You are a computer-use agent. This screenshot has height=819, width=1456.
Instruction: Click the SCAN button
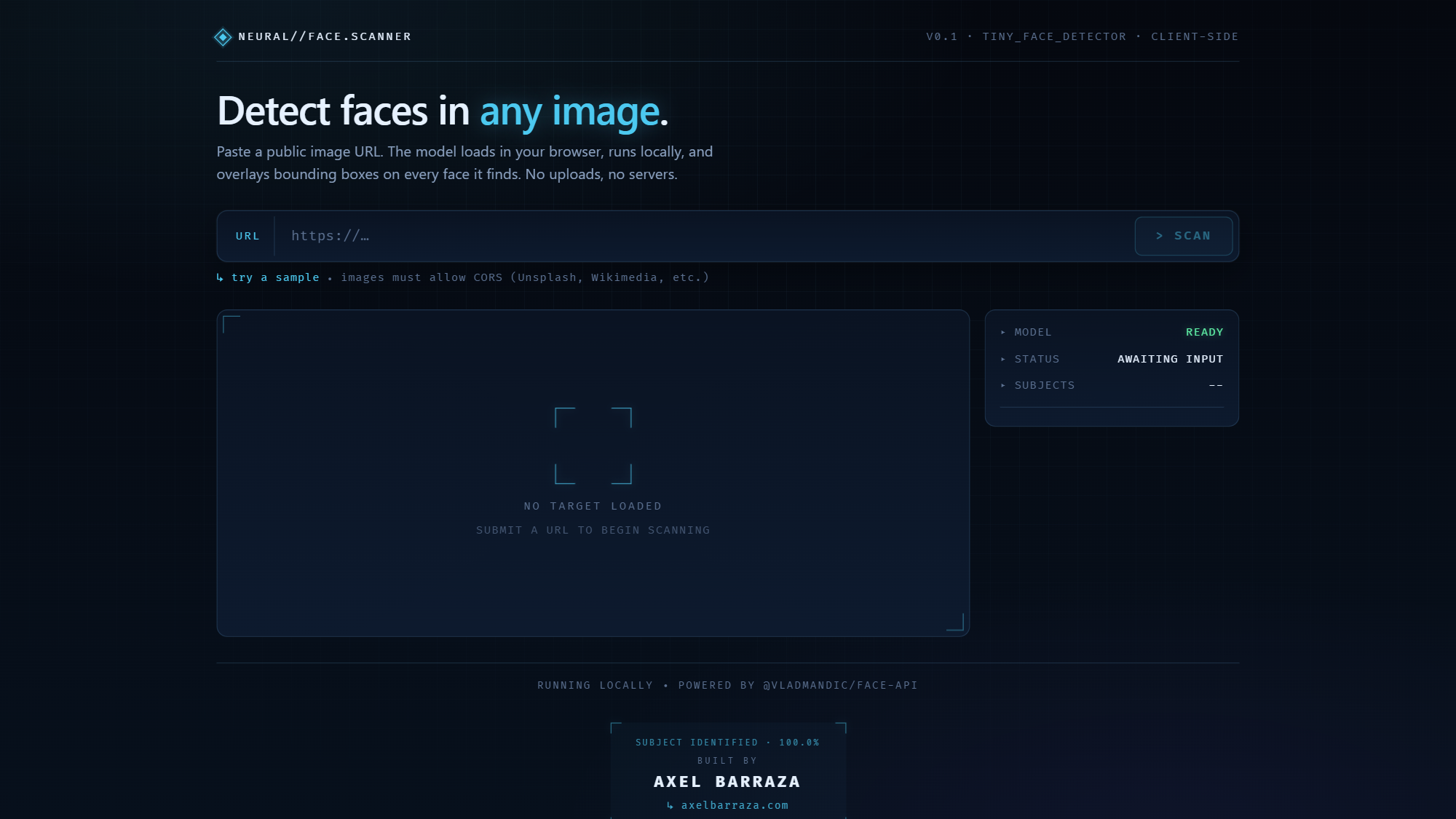pos(1183,236)
